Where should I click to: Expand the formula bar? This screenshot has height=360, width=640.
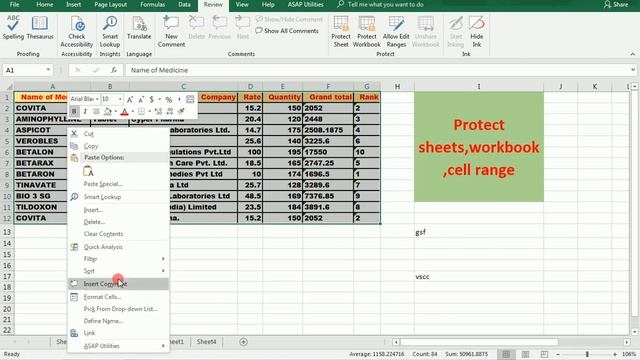(633, 70)
